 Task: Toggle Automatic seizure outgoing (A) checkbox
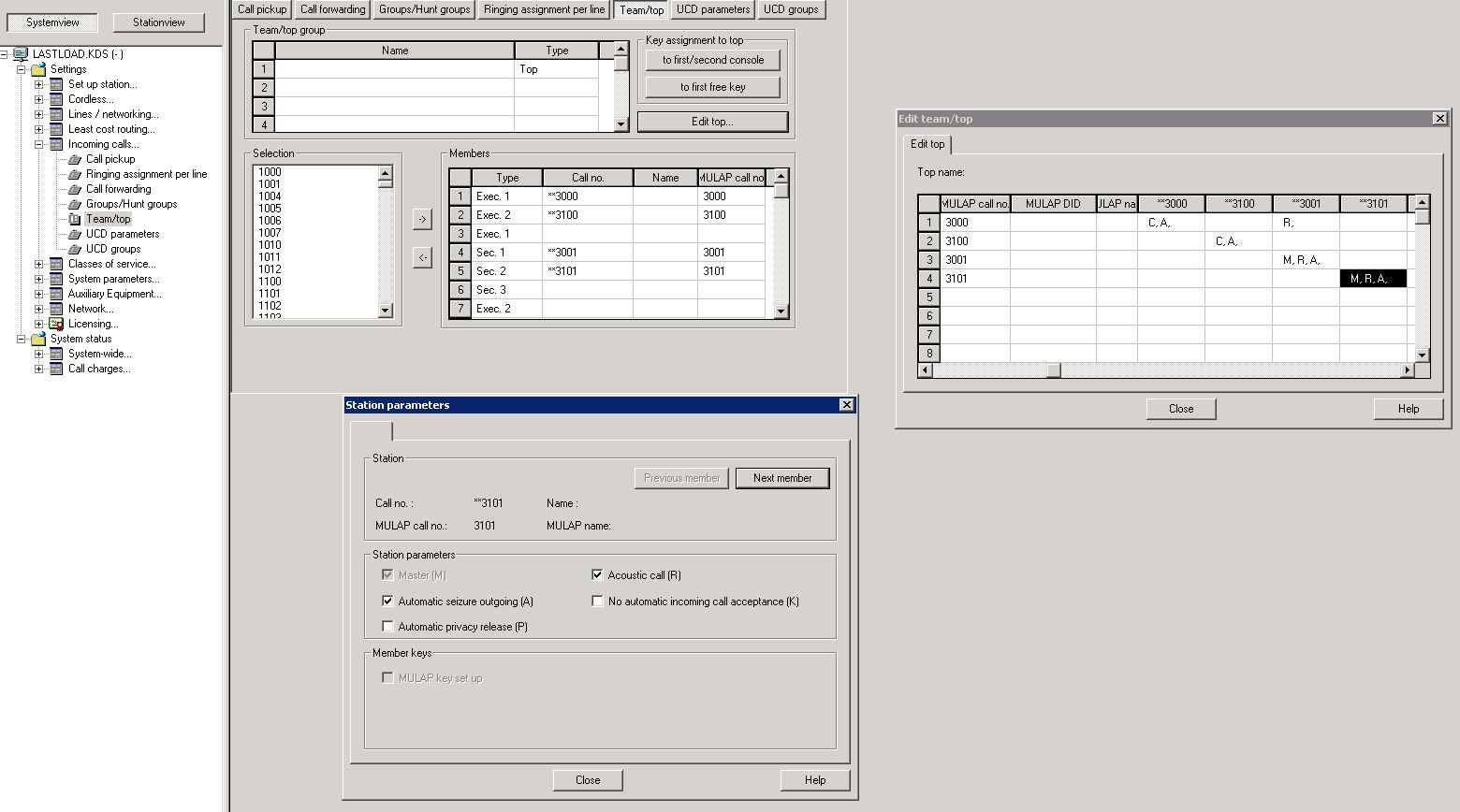pyautogui.click(x=387, y=602)
